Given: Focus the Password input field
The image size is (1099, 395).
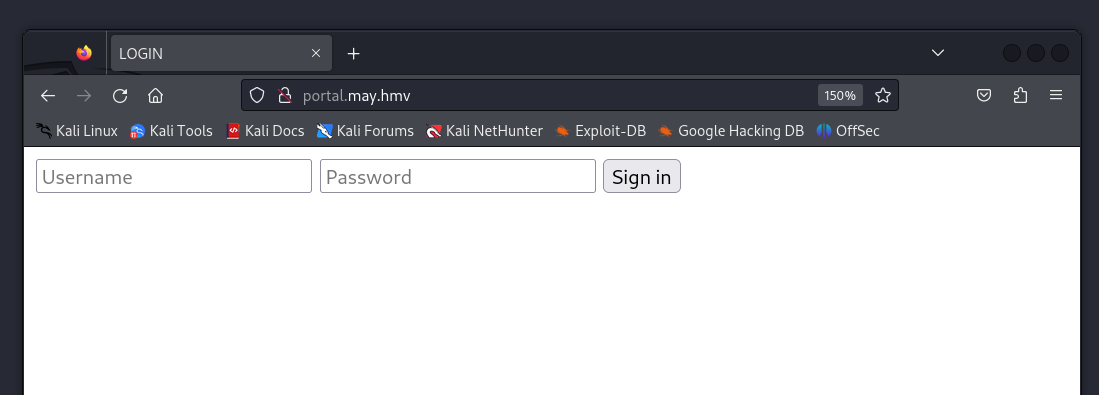Looking at the screenshot, I should [458, 176].
